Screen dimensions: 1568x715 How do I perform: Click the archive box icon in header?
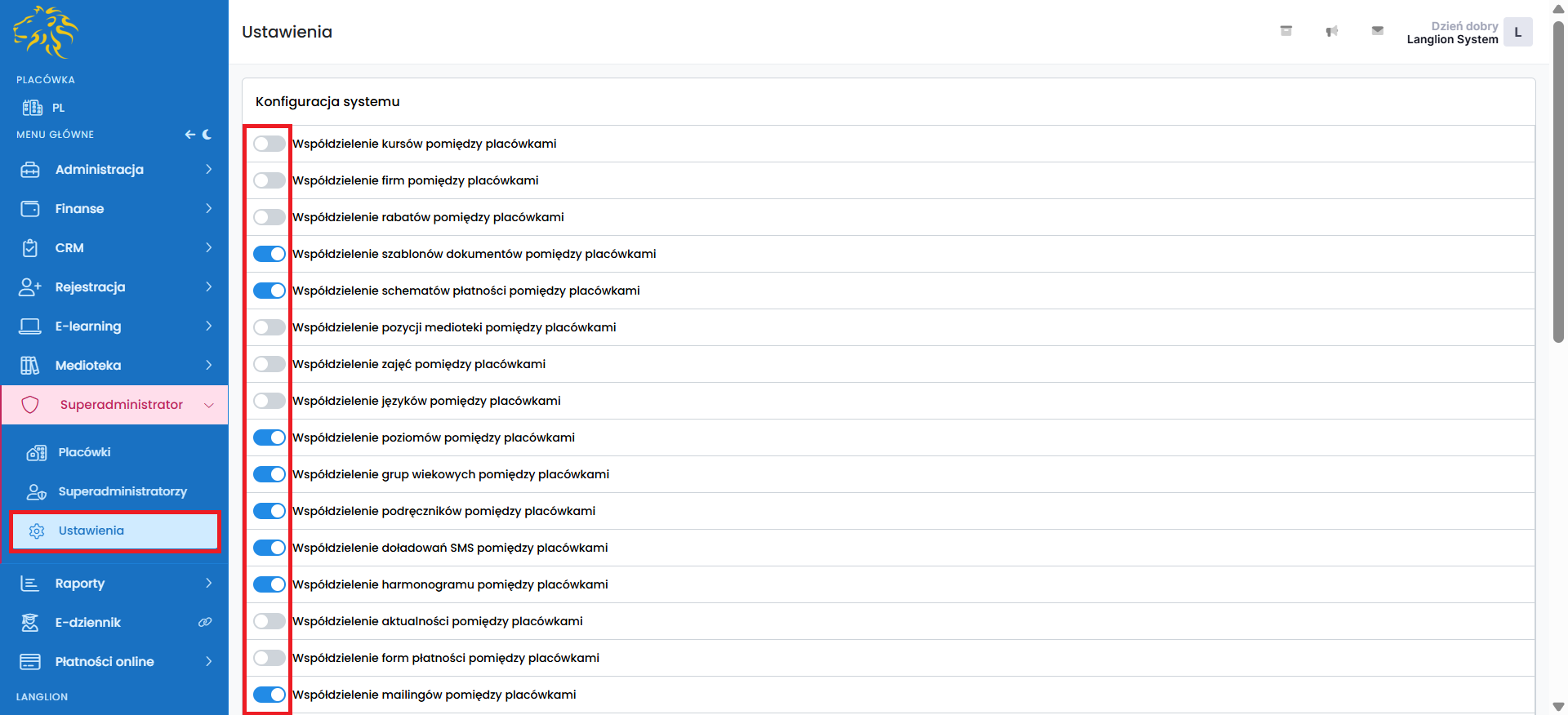pyautogui.click(x=1285, y=31)
